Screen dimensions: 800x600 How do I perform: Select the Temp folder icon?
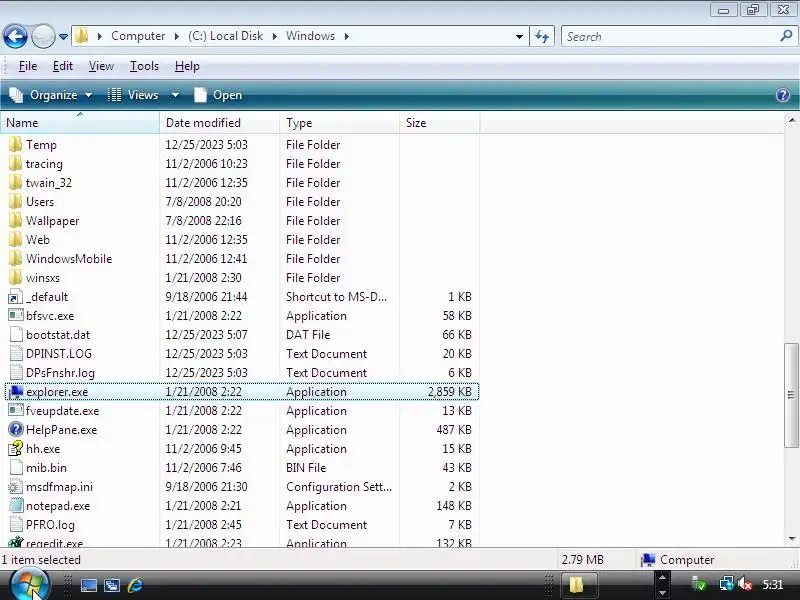pos(16,144)
